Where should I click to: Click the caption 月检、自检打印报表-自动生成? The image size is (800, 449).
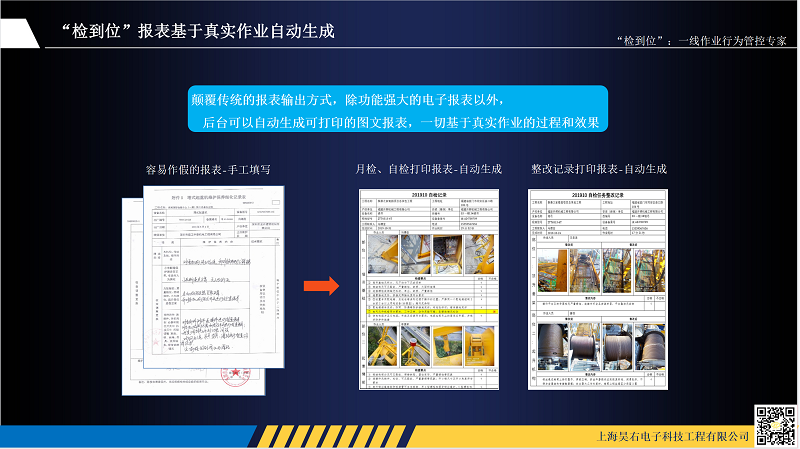point(429,169)
